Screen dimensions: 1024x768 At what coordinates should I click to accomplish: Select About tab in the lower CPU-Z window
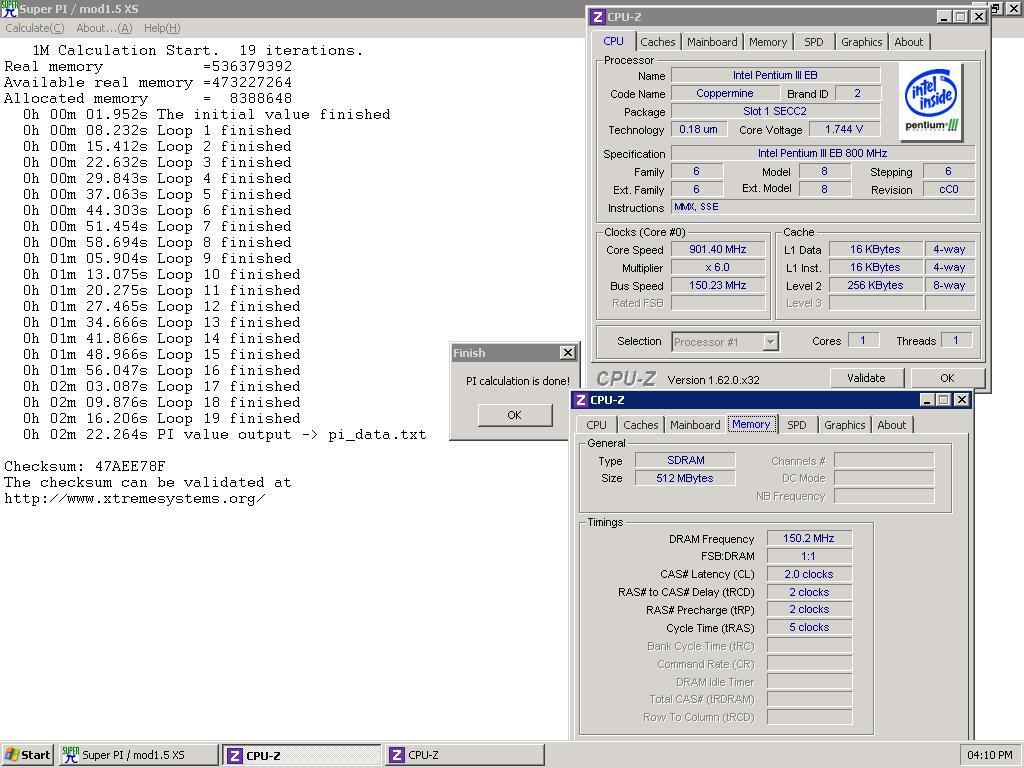pos(891,424)
